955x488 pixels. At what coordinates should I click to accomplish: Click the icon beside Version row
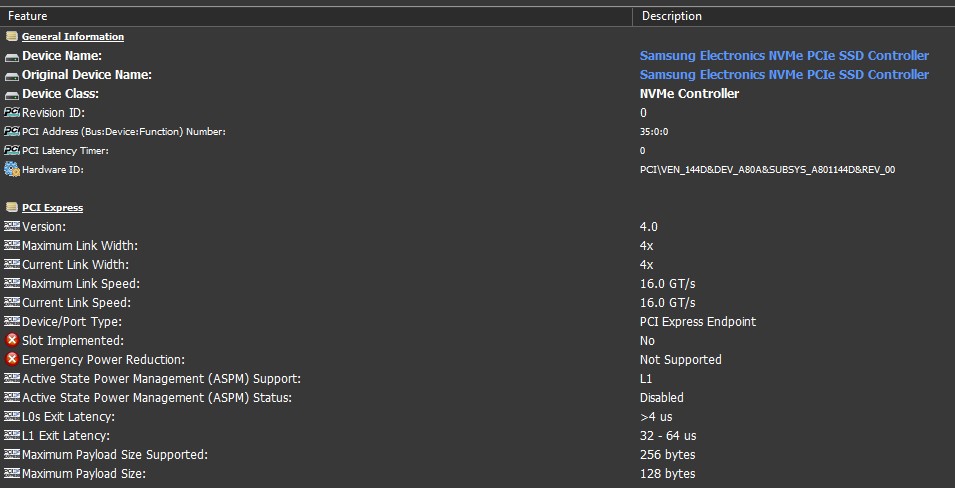[x=12, y=227]
